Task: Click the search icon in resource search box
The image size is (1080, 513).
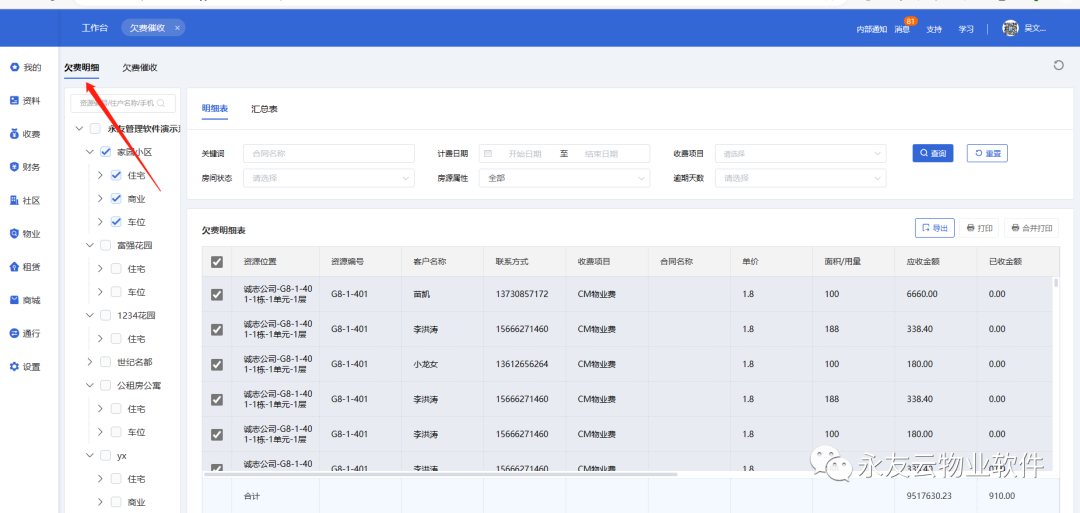Action: [161, 103]
